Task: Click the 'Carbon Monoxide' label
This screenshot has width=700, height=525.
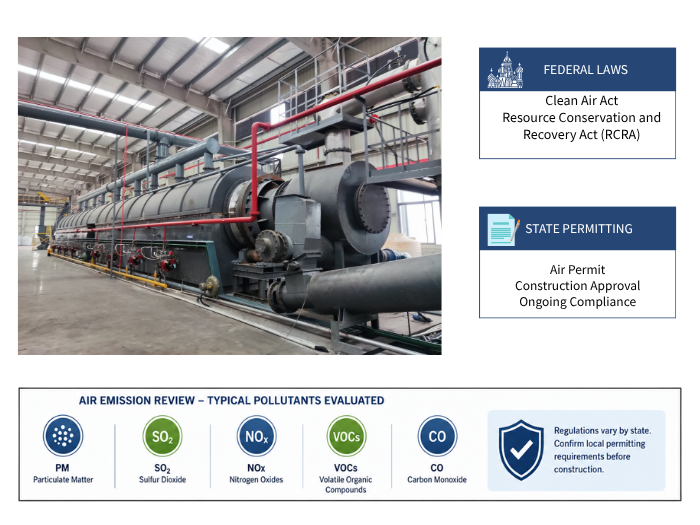Action: (437, 479)
